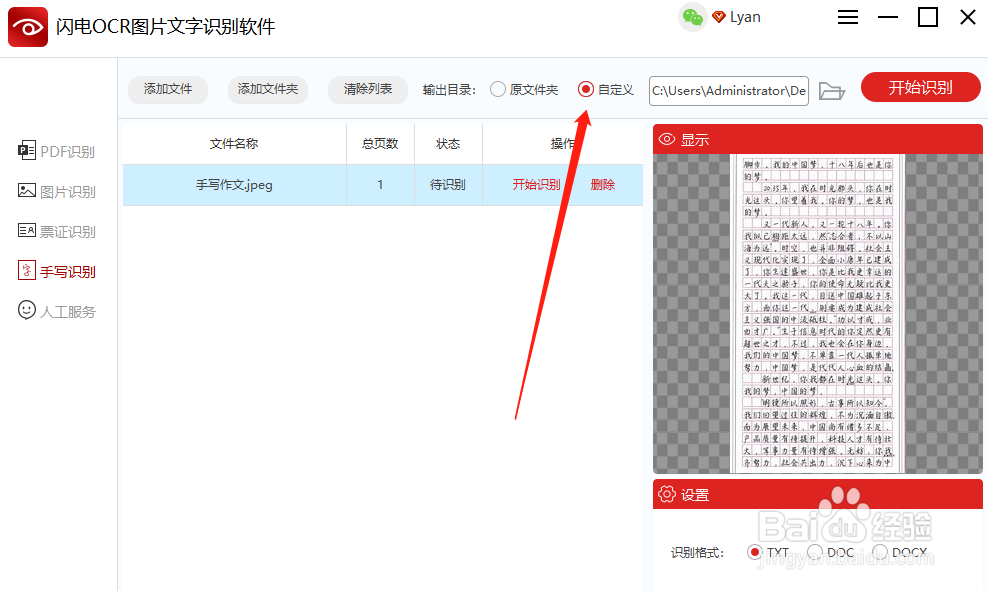988x591 pixels.
Task: Click the folder browse icon beside the path
Action: [831, 90]
